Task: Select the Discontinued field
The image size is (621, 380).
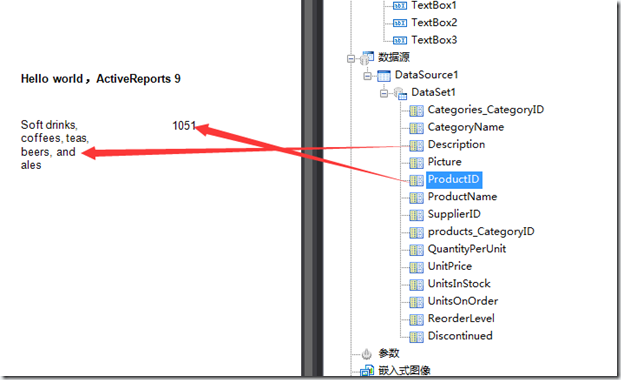Action: (460, 336)
